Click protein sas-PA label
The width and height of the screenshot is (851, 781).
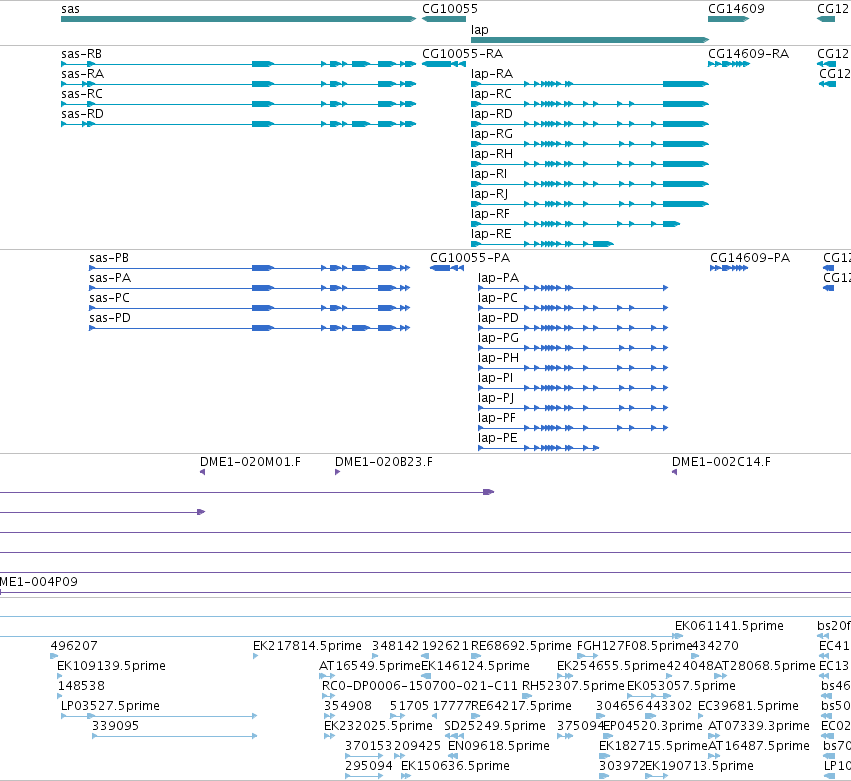click(x=110, y=278)
